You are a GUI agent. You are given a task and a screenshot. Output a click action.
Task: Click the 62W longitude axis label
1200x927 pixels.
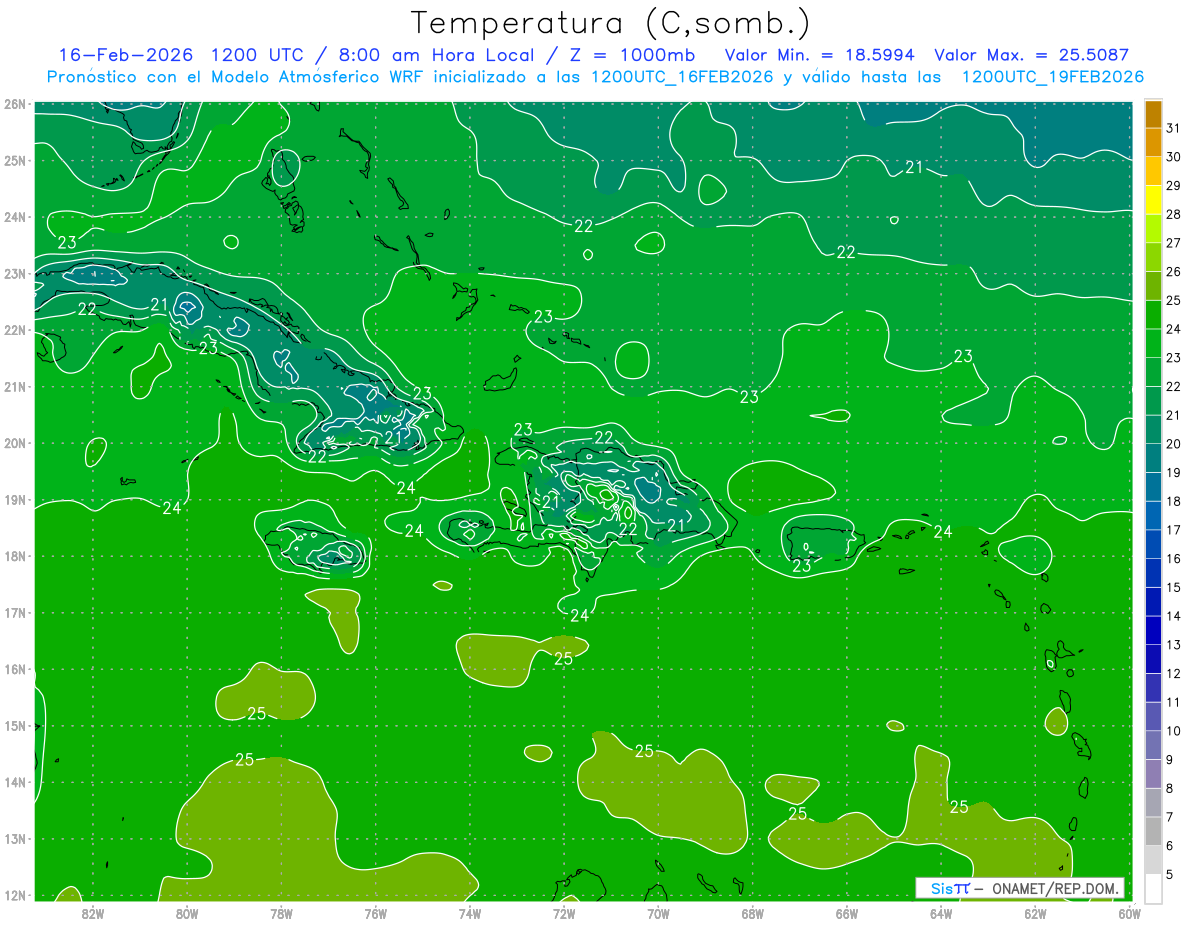click(1035, 913)
